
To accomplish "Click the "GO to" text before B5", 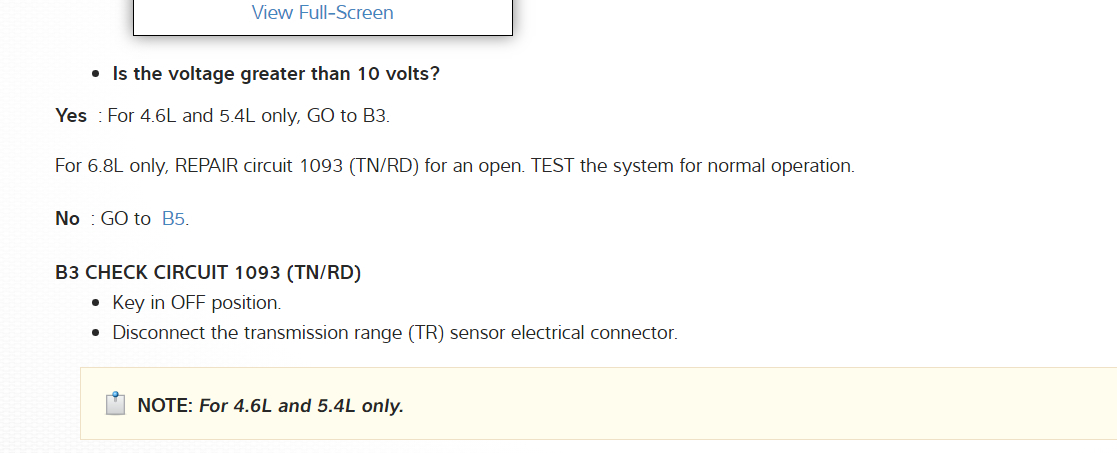I will tap(126, 219).
